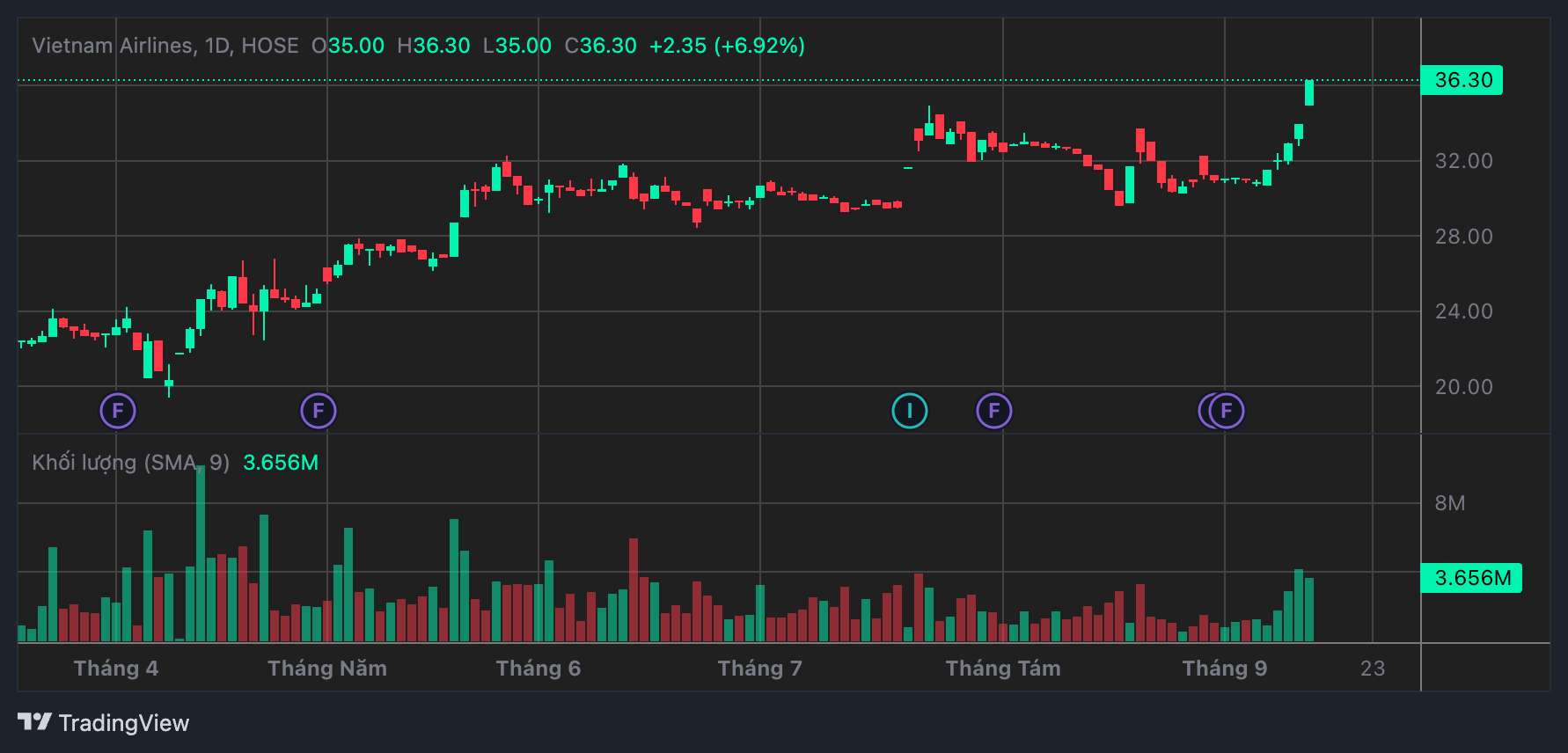1568x753 pixels.
Task: Click the teal I event marker
Action: 910,411
